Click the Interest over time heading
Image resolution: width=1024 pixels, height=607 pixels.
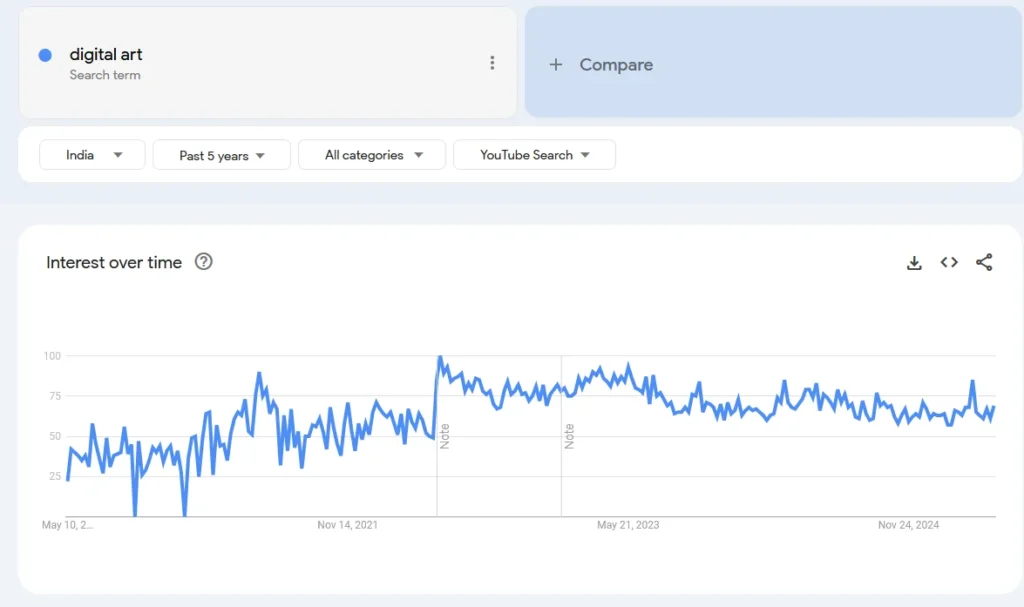[x=114, y=262]
